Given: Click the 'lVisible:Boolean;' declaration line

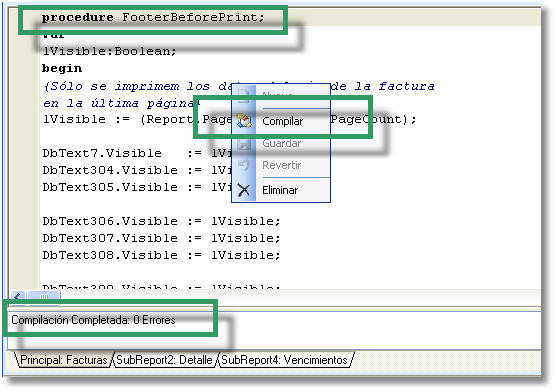Looking at the screenshot, I should pos(109,51).
